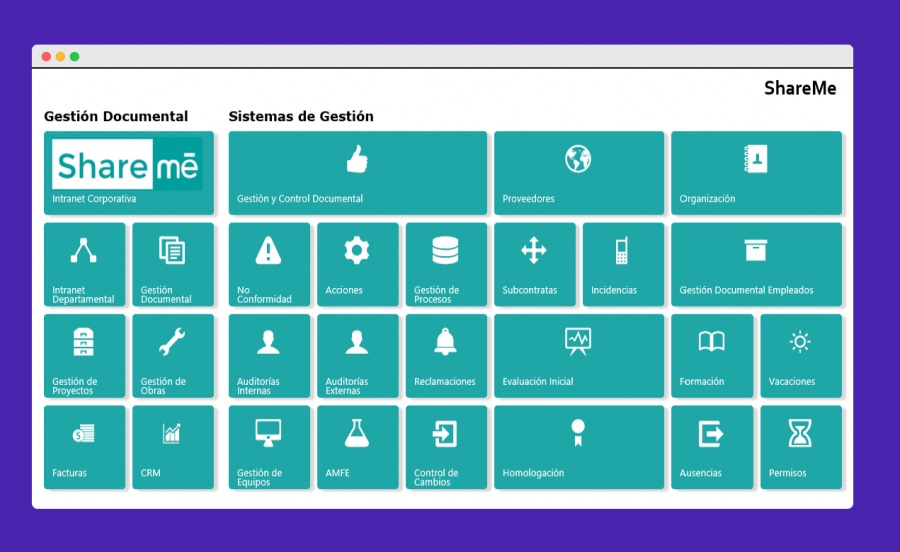The width and height of the screenshot is (900, 552).
Task: Click the green maximize window dot
Action: click(x=75, y=57)
